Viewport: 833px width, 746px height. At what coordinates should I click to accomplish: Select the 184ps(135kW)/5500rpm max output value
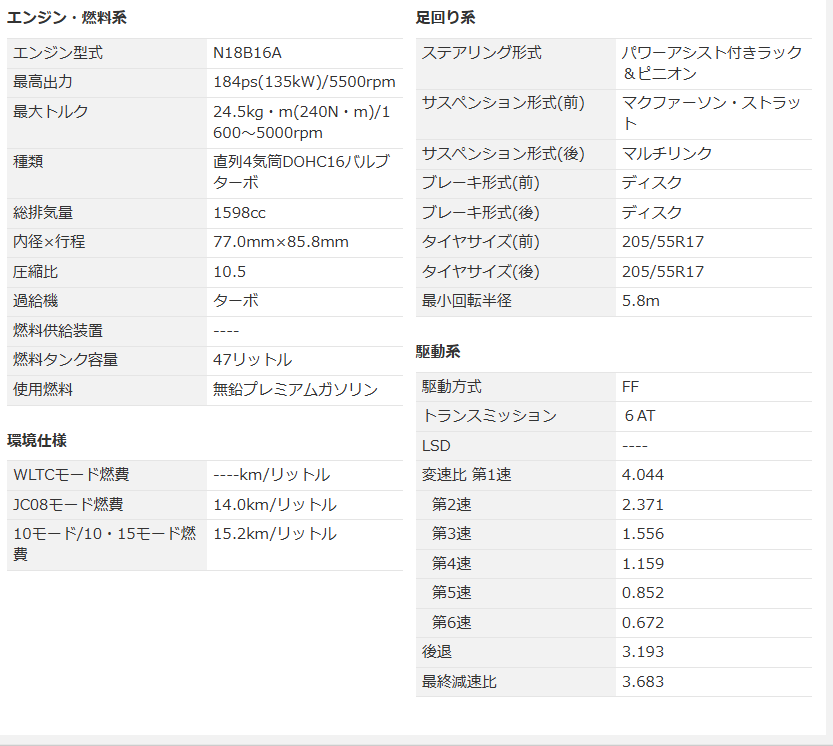coord(304,82)
